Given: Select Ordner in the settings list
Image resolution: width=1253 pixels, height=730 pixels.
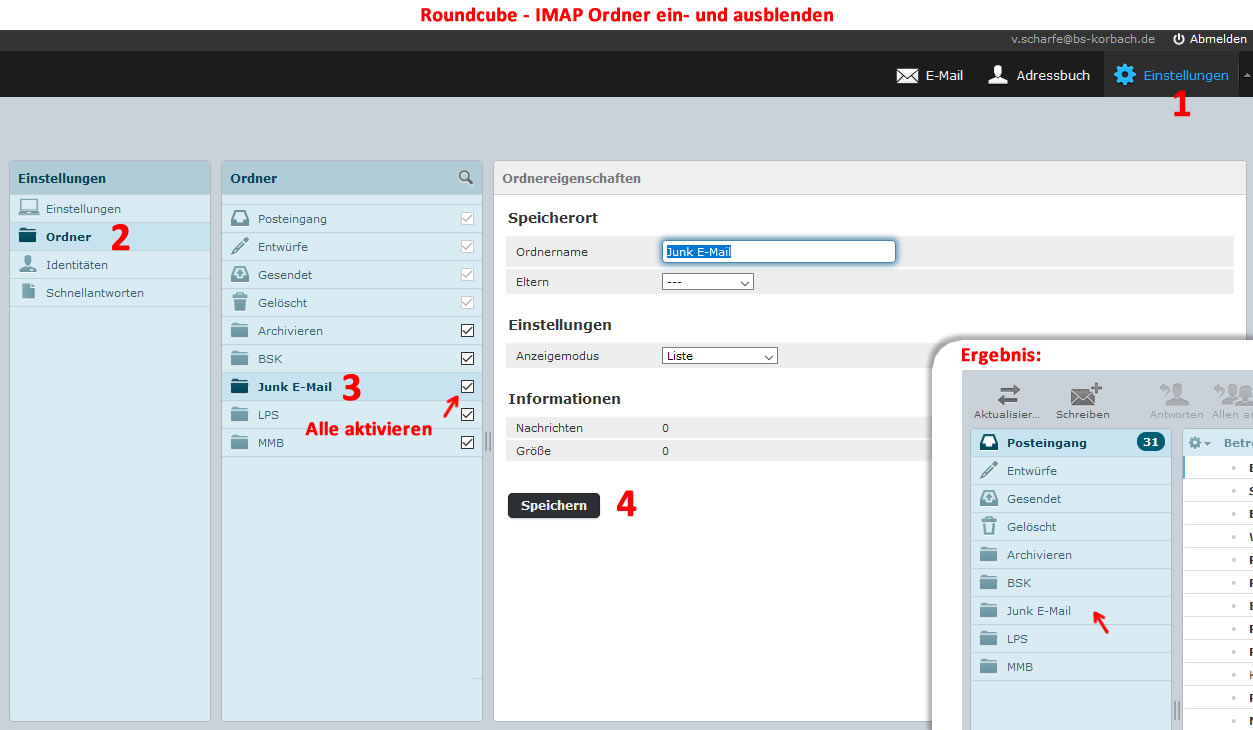Looking at the screenshot, I should point(110,237).
